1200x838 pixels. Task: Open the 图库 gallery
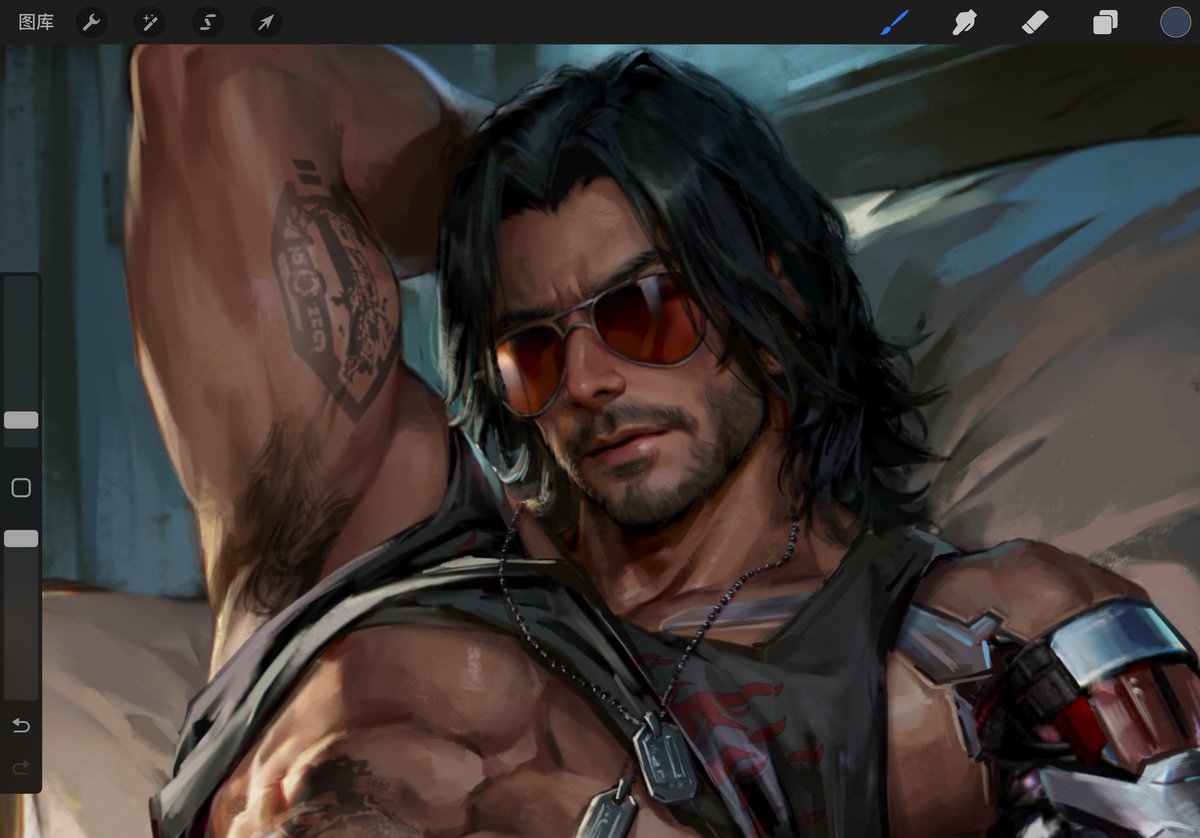click(37, 22)
